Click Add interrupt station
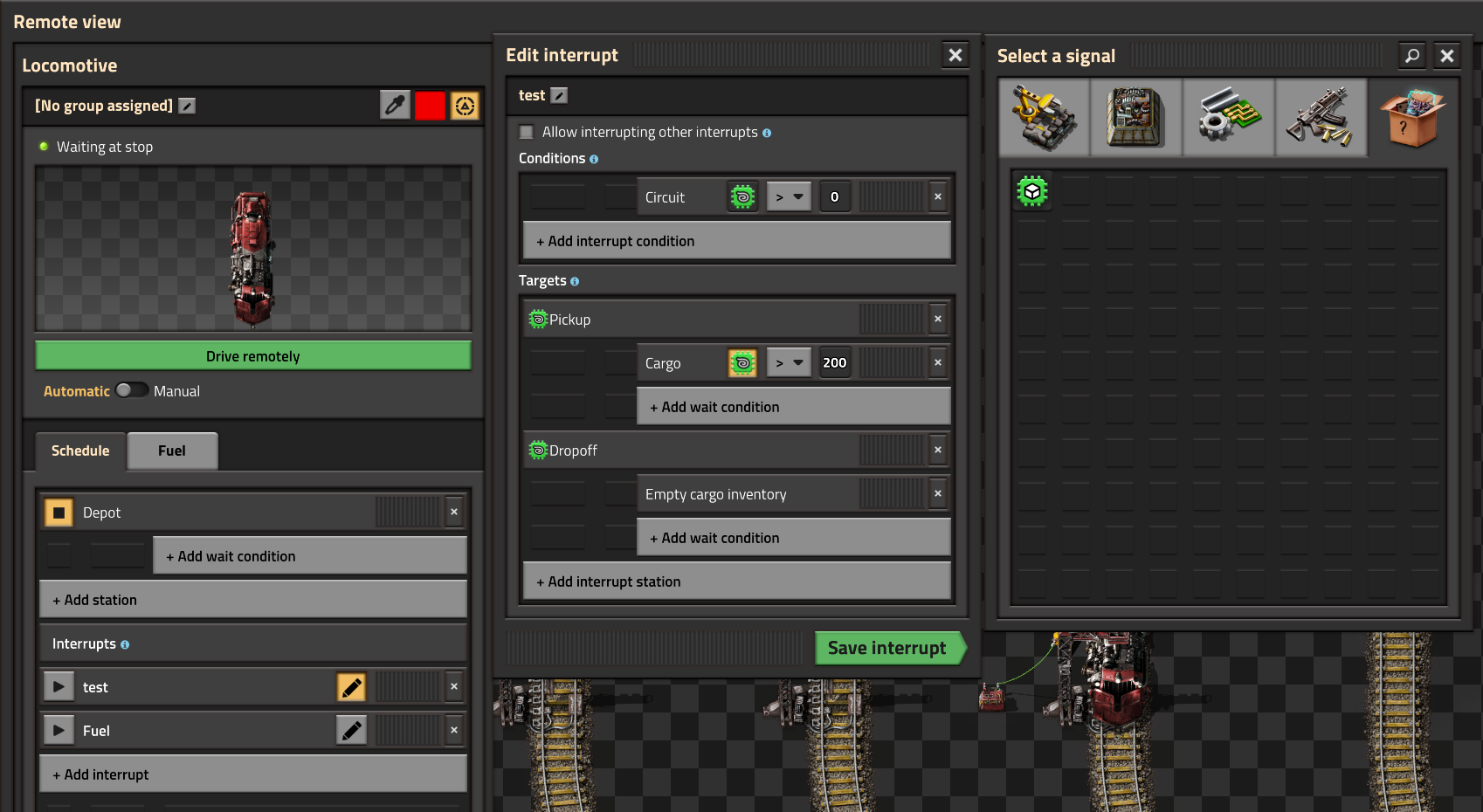Viewport: 1483px width, 812px height. (x=736, y=581)
